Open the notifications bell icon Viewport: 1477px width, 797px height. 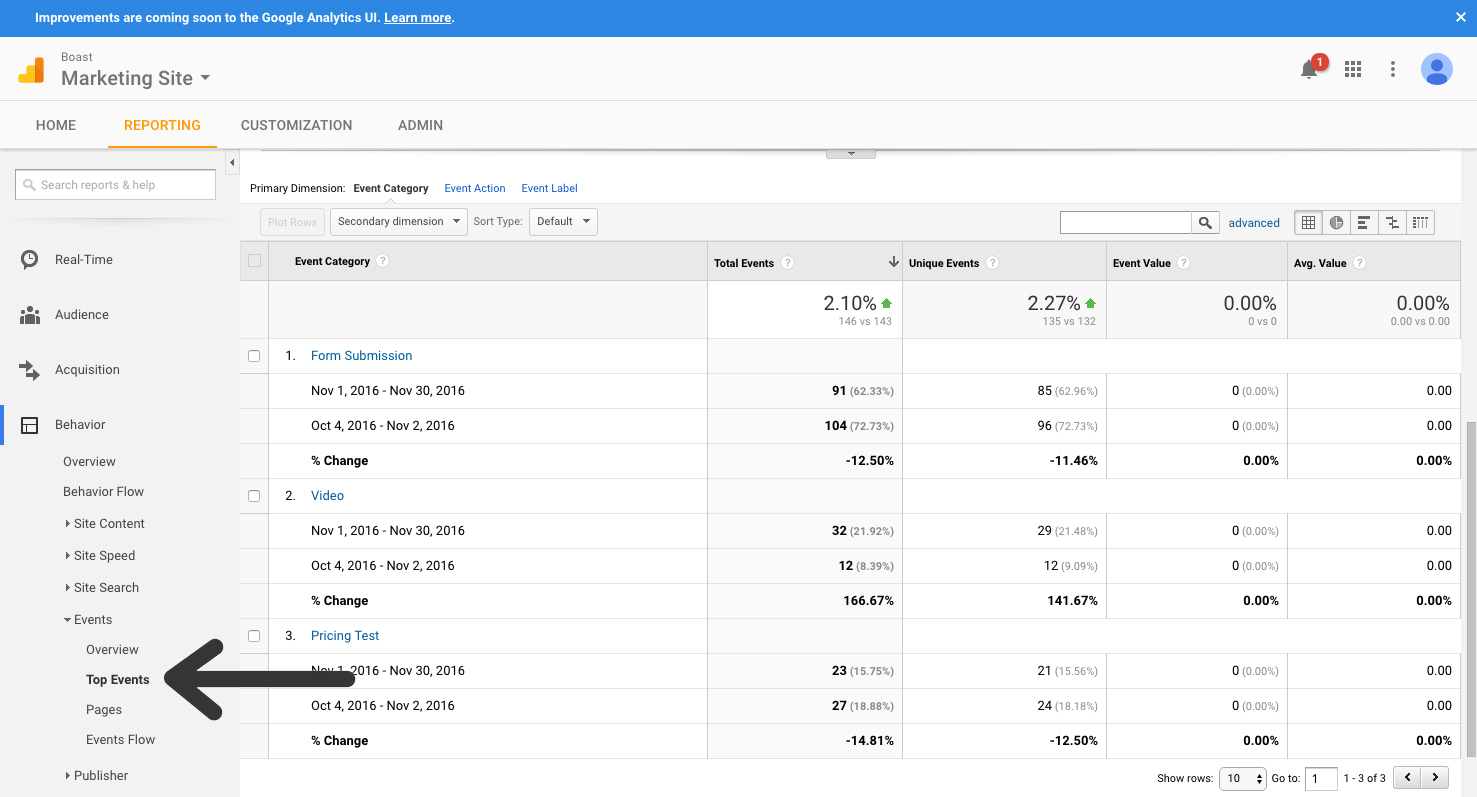(1309, 69)
